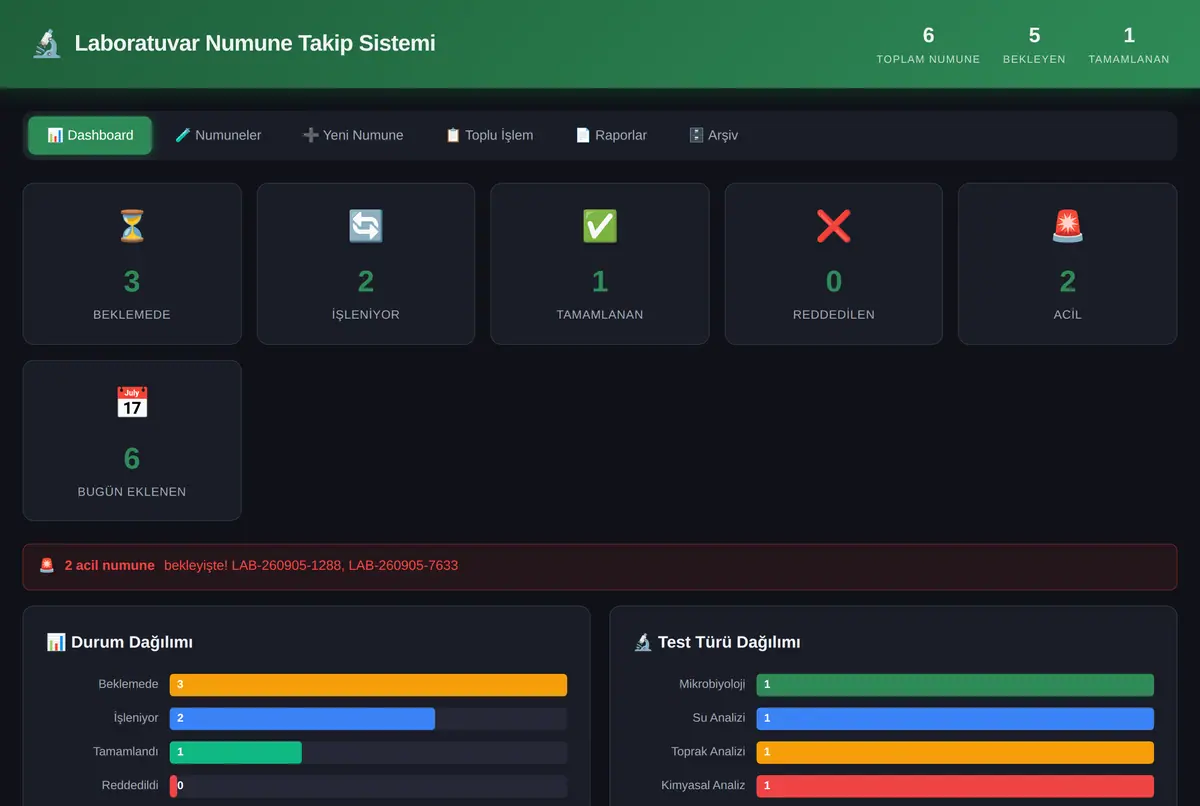Screen dimensions: 1200x806
Task: Click the ACİL label on the stat card
Action: [1068, 315]
